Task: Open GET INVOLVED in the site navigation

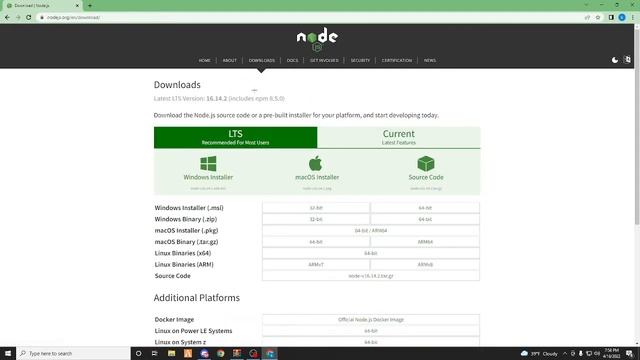Action: pos(324,60)
